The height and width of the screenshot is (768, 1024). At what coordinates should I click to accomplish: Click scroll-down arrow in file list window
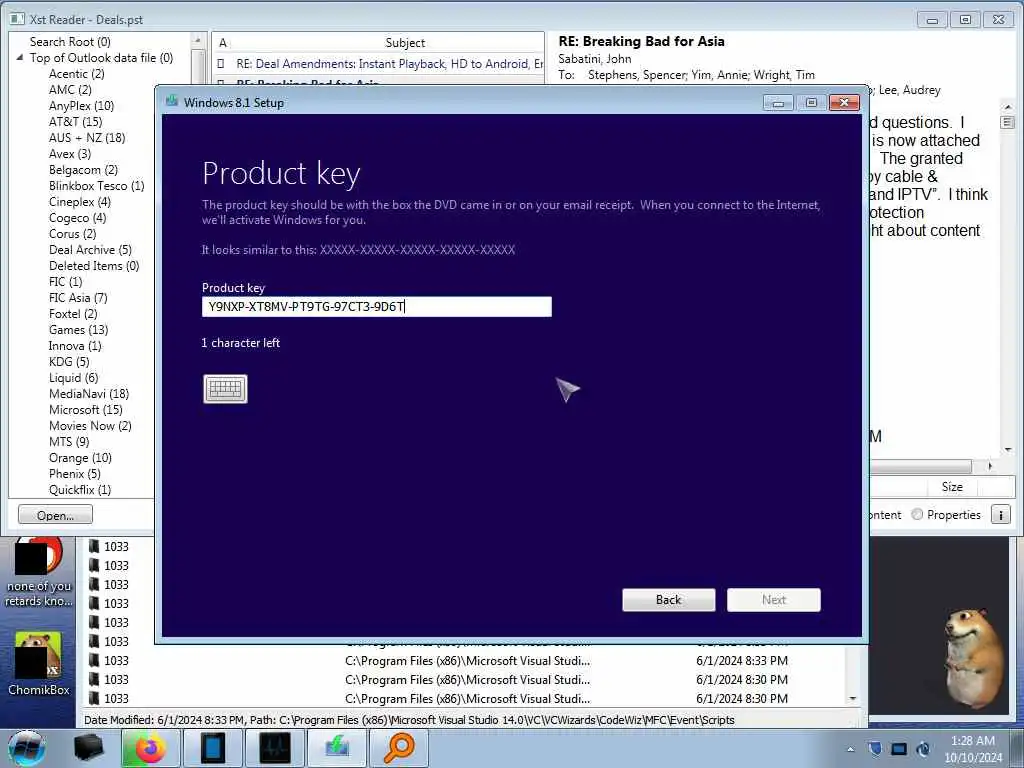pos(852,698)
